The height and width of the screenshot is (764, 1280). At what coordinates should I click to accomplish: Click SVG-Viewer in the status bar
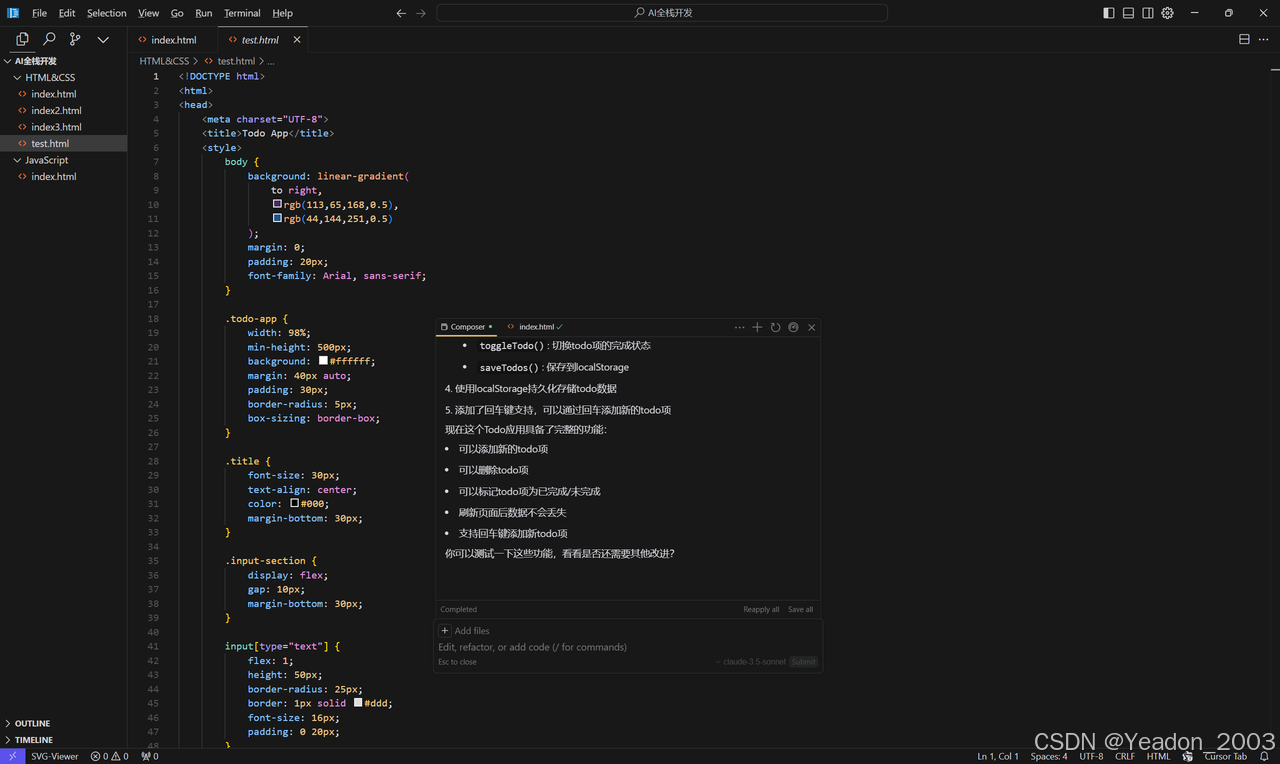[x=54, y=756]
